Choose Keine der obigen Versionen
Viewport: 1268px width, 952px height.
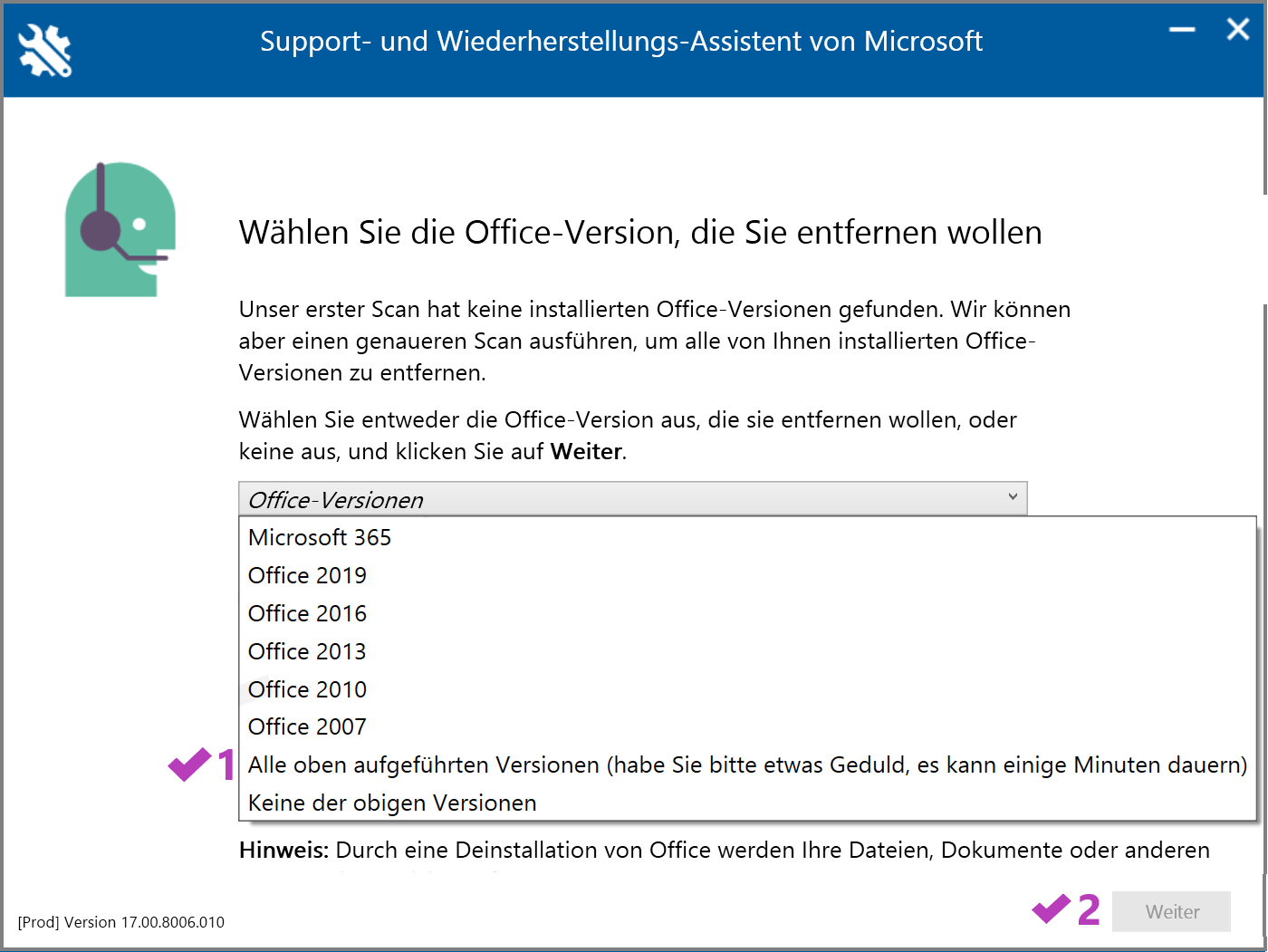pyautogui.click(x=392, y=803)
